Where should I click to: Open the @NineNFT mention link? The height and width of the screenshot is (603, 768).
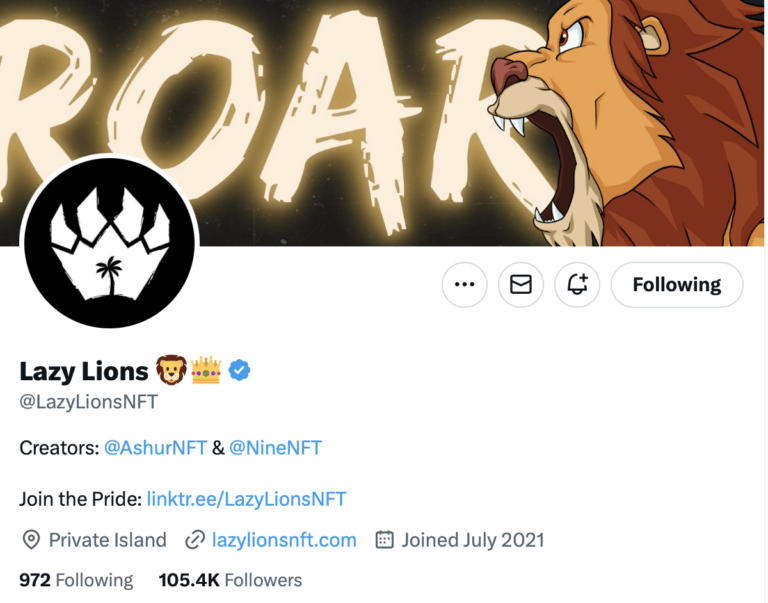[x=276, y=448]
